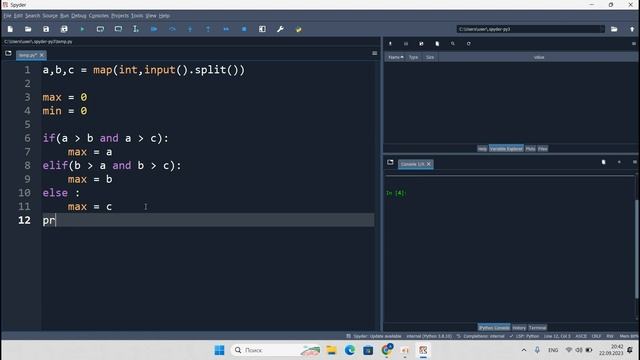Image resolution: width=640 pixels, height=360 pixels.
Task: Open a file using the folder icon
Action: (x=28, y=29)
